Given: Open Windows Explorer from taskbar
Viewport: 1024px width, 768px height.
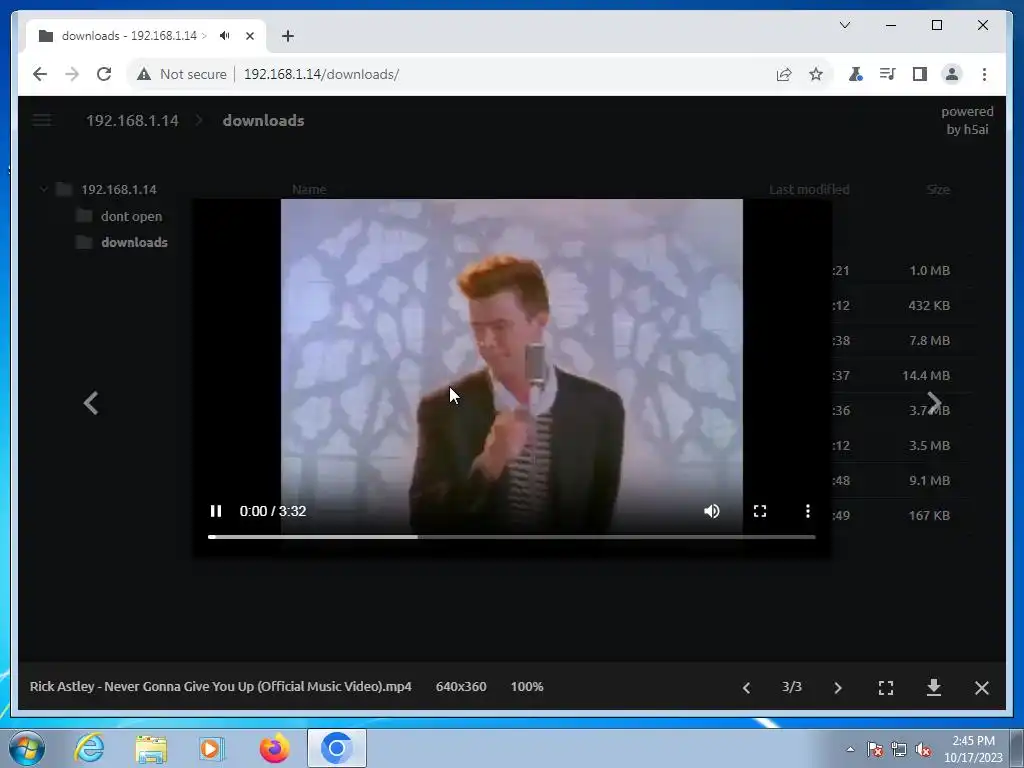Looking at the screenshot, I should [152, 748].
